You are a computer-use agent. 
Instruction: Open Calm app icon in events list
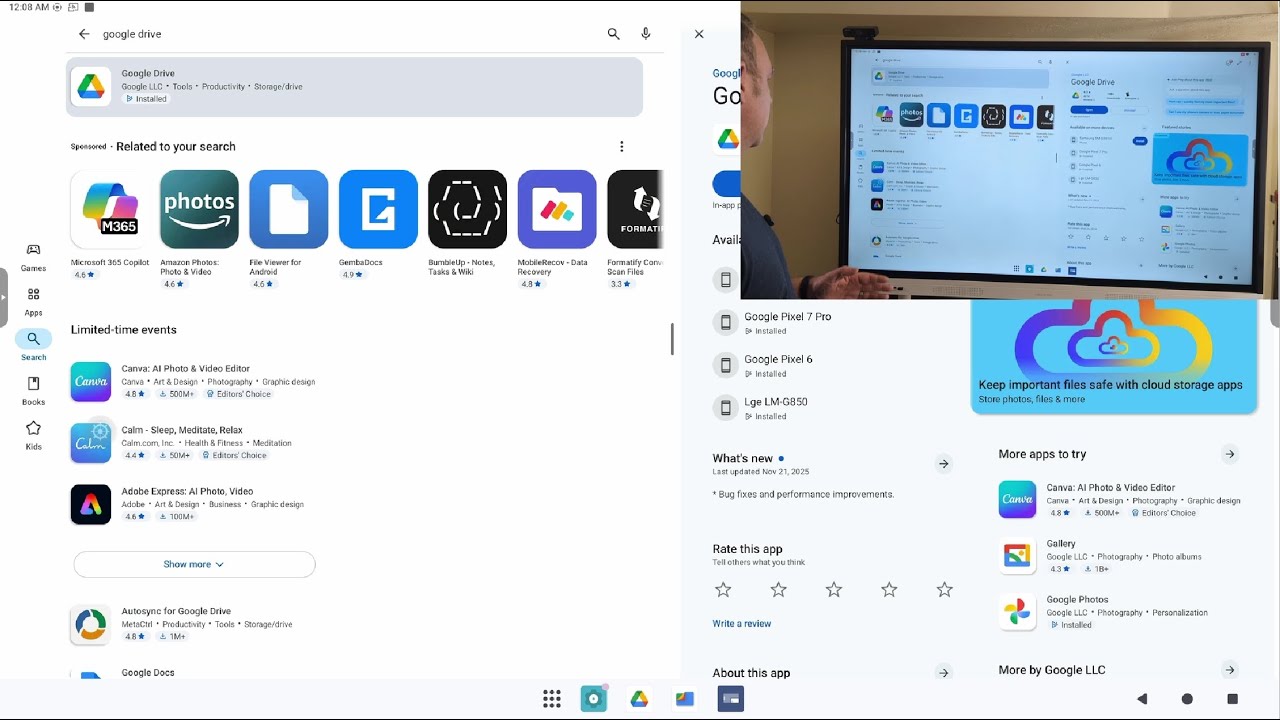point(91,443)
